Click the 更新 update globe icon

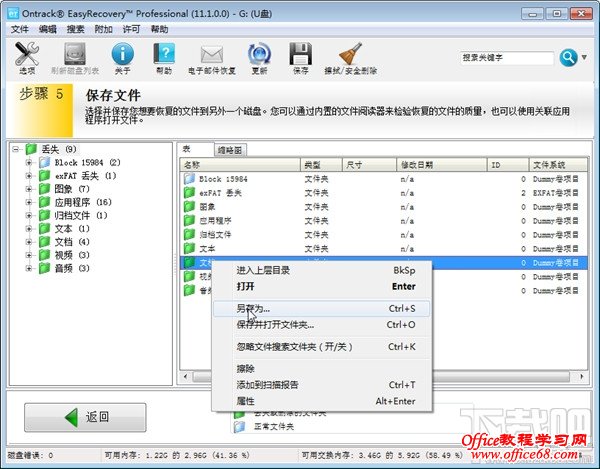(259, 54)
